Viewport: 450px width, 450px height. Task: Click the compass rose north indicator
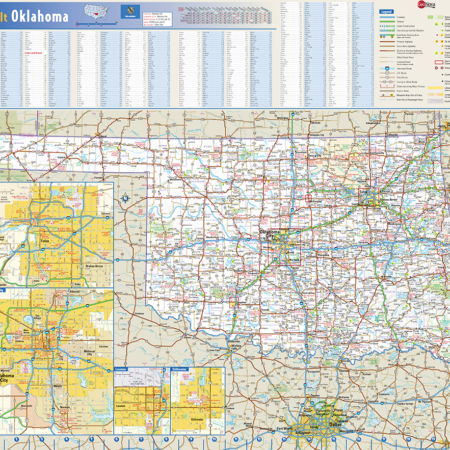(x=125, y=199)
